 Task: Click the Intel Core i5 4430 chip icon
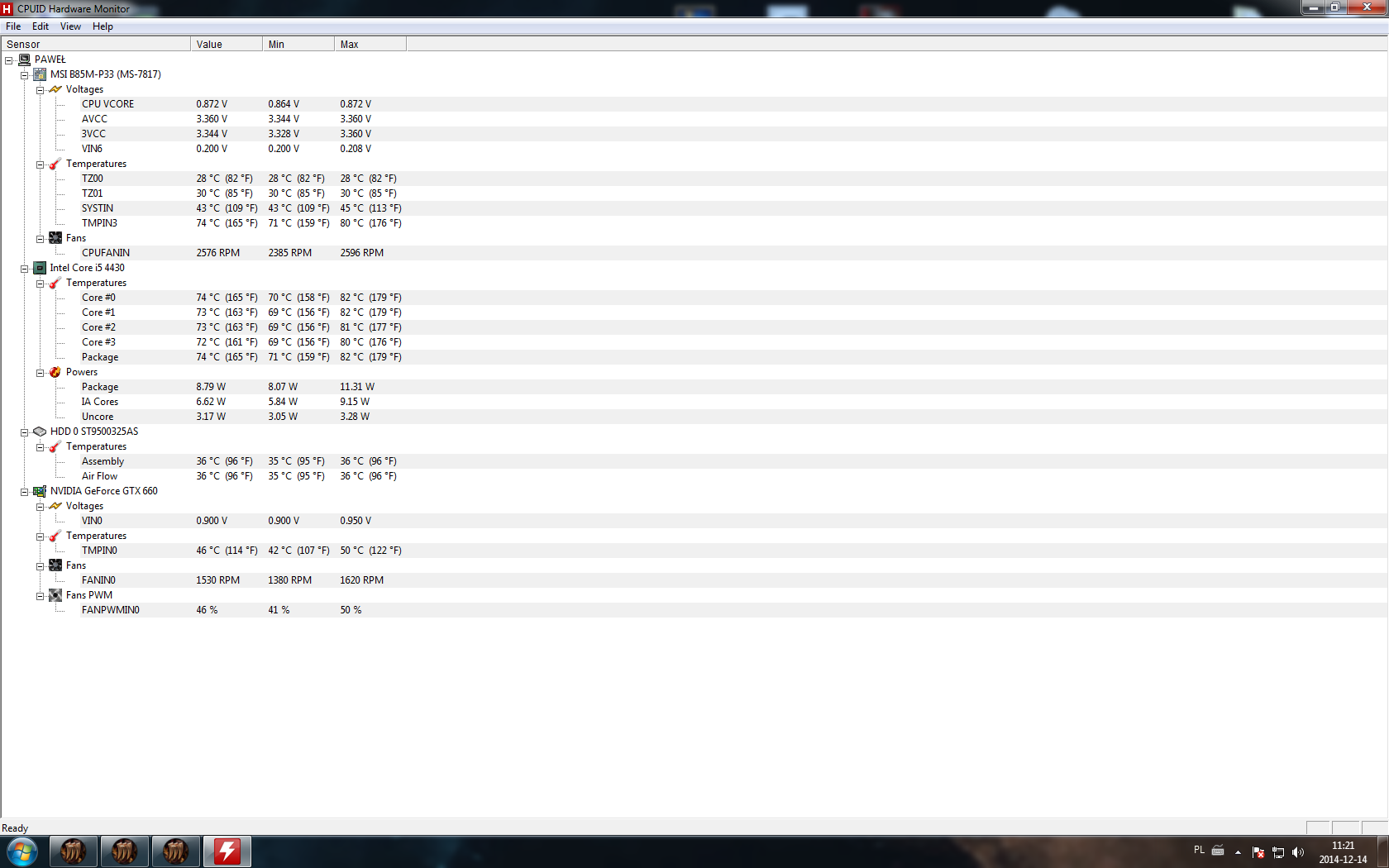(40, 268)
